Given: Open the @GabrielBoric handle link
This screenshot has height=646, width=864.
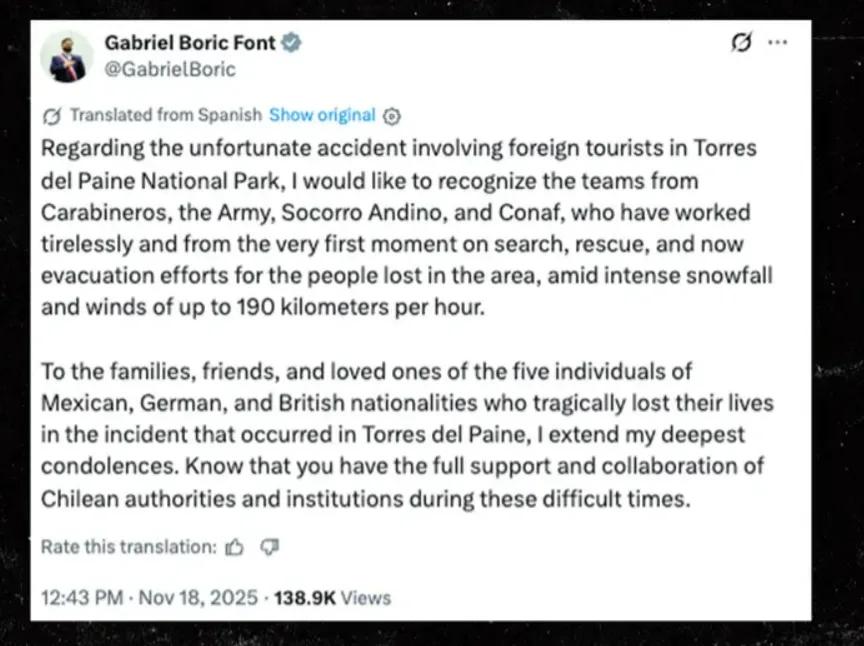Looking at the screenshot, I should pos(170,69).
